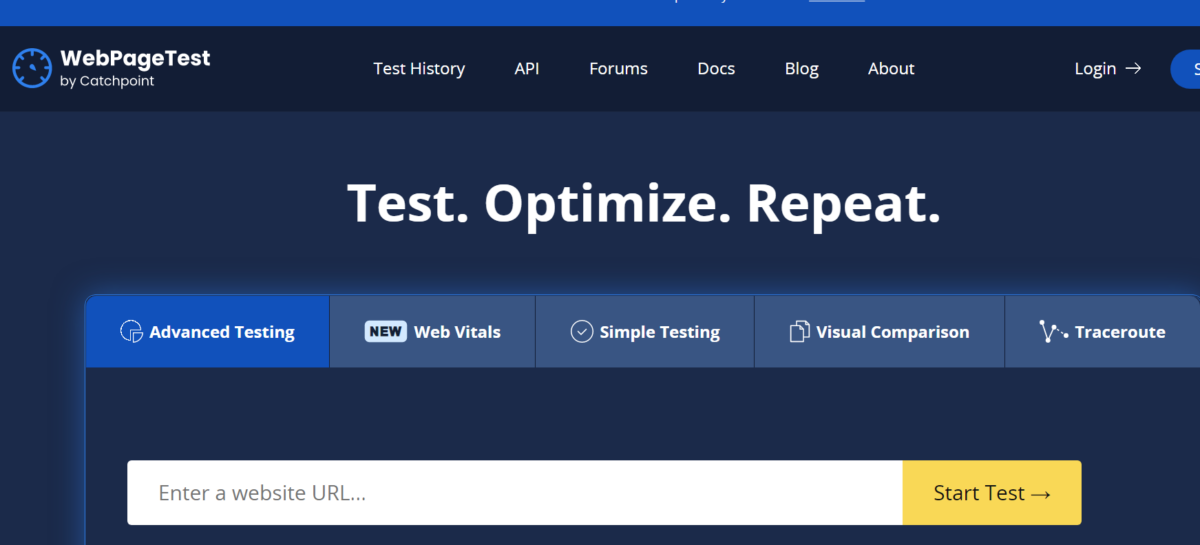Switch to the Web Vitals tab
Viewport: 1200px width, 545px height.
tap(433, 332)
